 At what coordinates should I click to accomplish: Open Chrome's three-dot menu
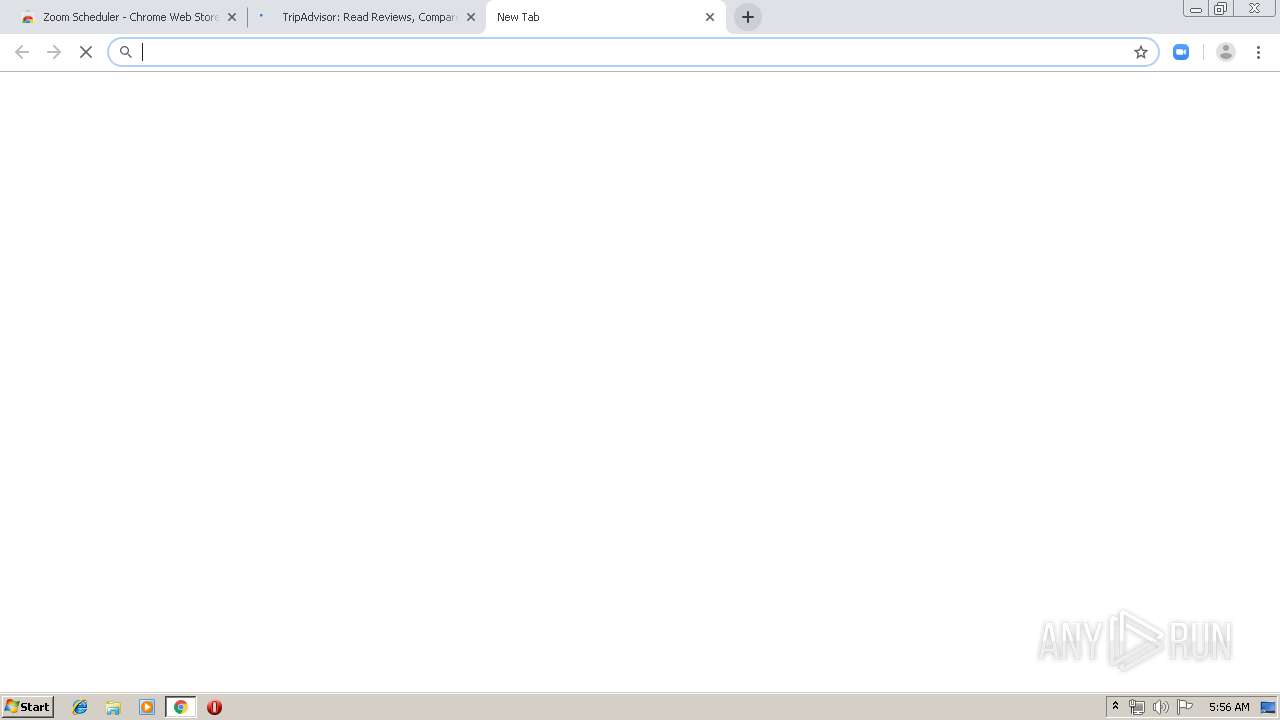click(1259, 52)
